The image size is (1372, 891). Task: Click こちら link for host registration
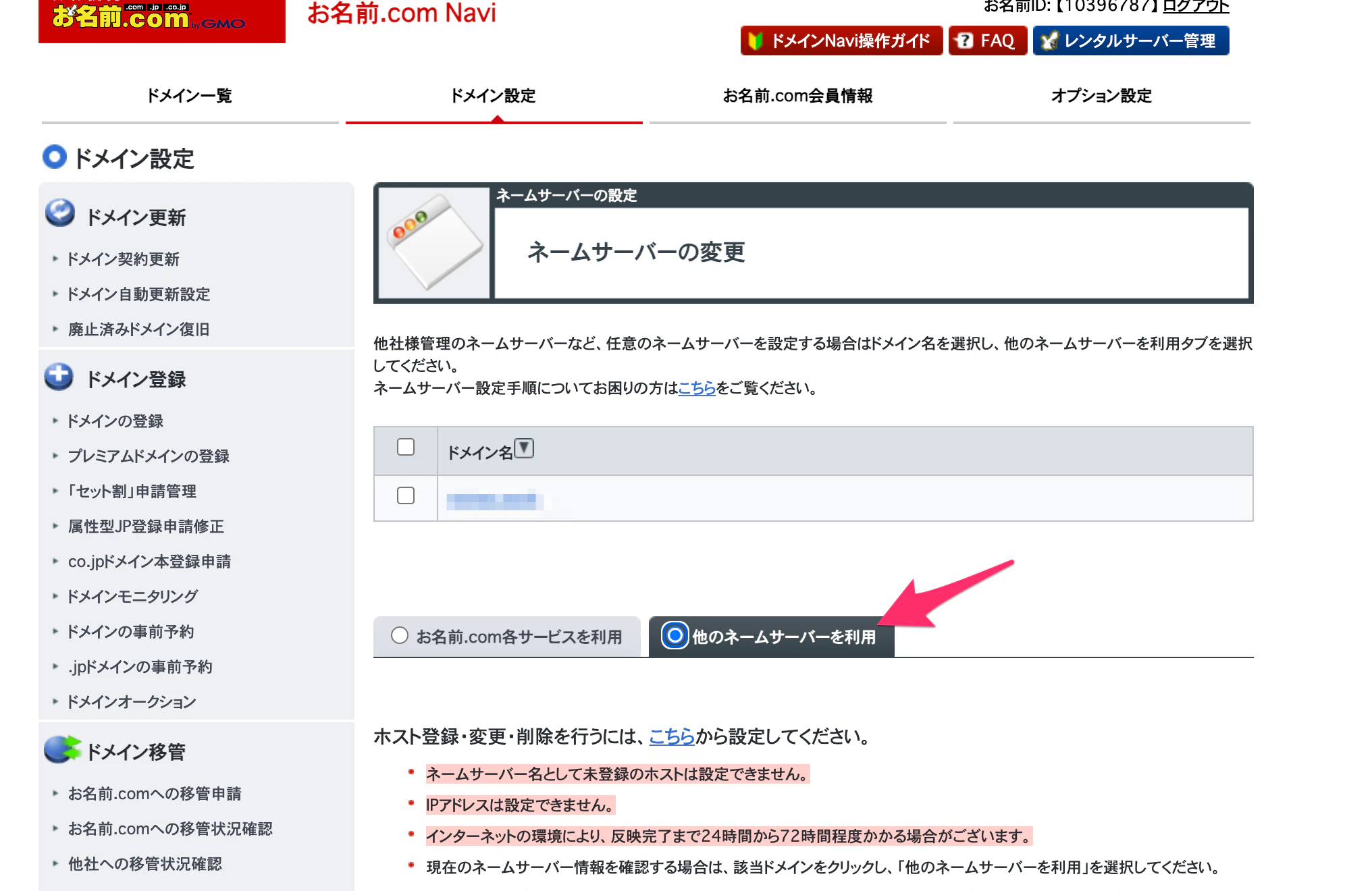pos(672,736)
